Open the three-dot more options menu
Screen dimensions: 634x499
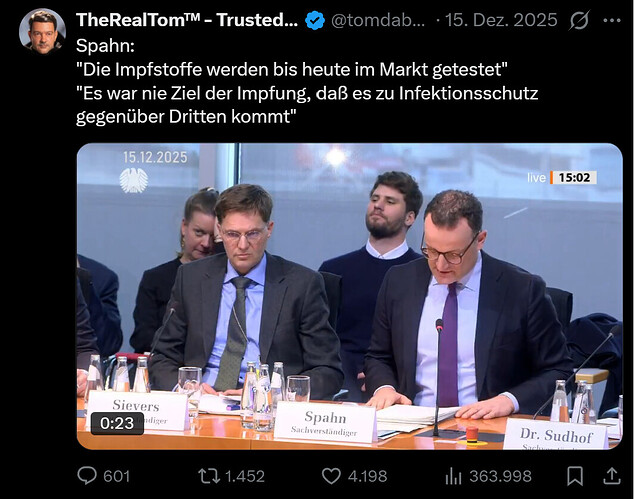pyautogui.click(x=613, y=20)
